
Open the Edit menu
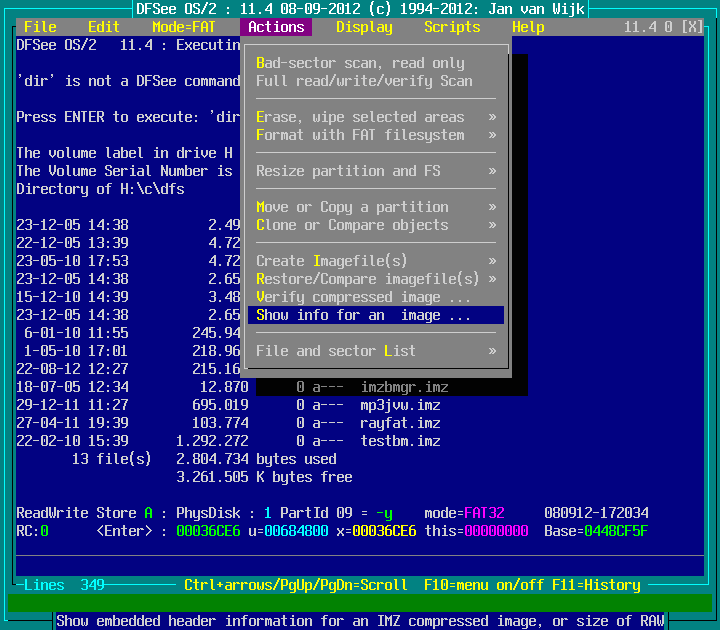(104, 27)
